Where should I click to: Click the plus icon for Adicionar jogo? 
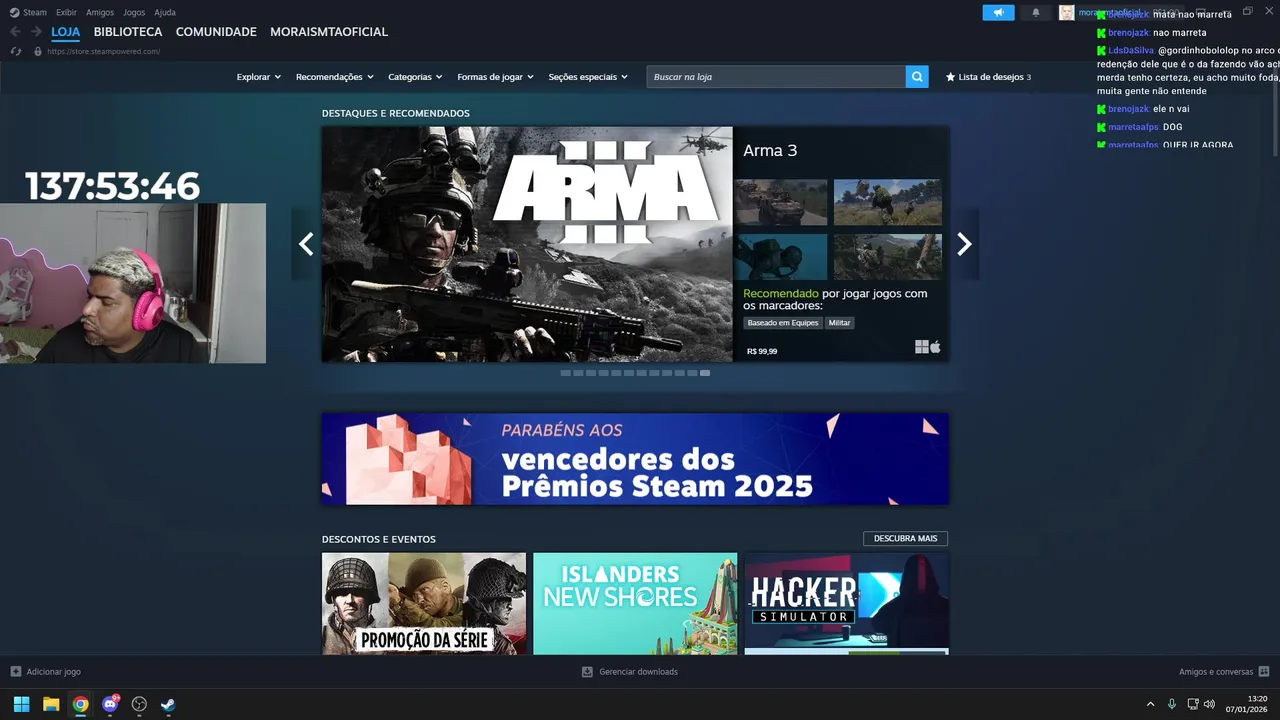click(15, 672)
